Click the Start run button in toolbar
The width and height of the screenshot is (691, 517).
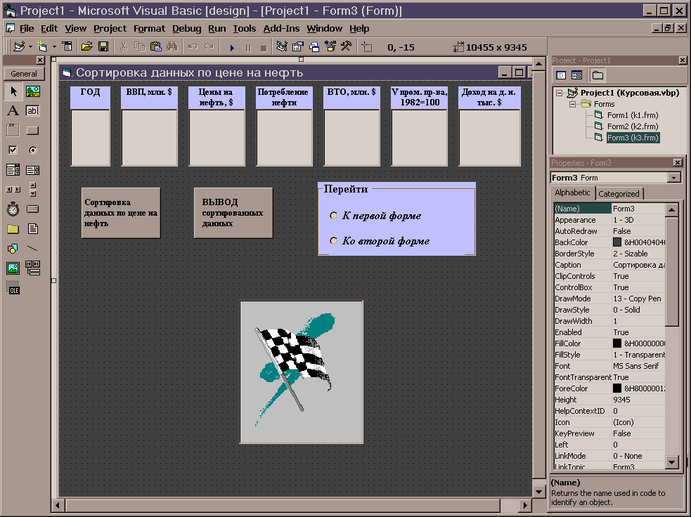pos(232,46)
